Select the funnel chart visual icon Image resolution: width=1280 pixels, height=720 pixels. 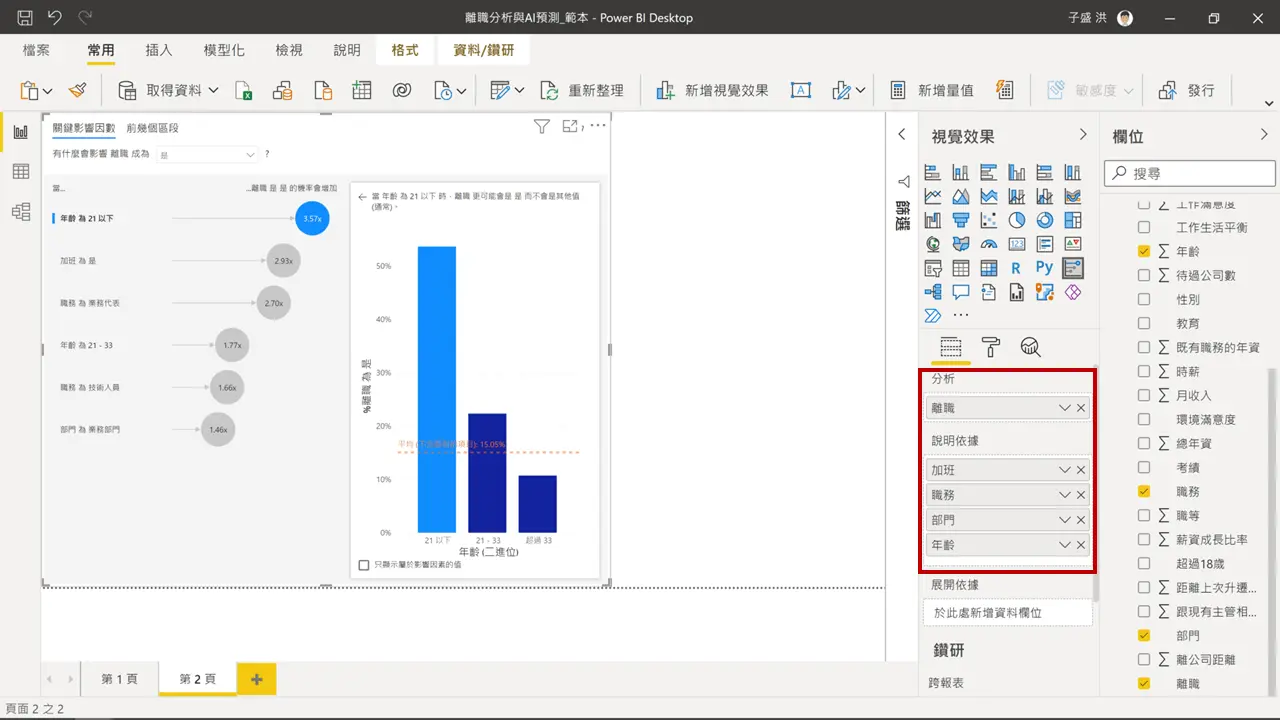pos(961,220)
